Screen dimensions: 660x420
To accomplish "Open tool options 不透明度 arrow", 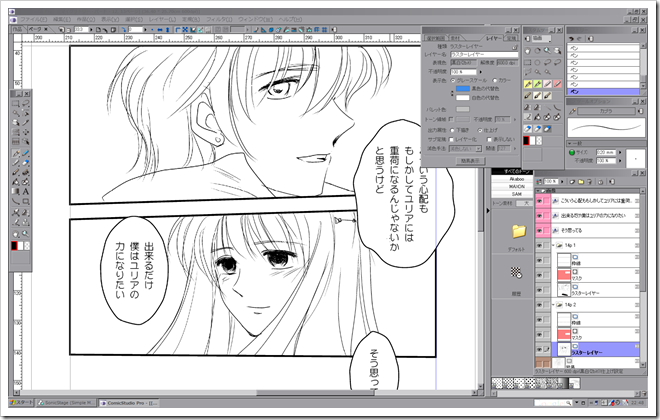I will point(620,161).
